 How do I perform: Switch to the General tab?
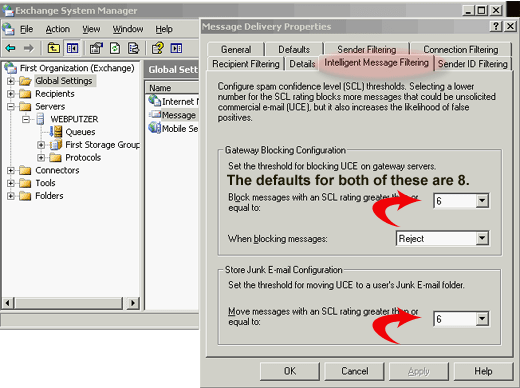pos(236,50)
